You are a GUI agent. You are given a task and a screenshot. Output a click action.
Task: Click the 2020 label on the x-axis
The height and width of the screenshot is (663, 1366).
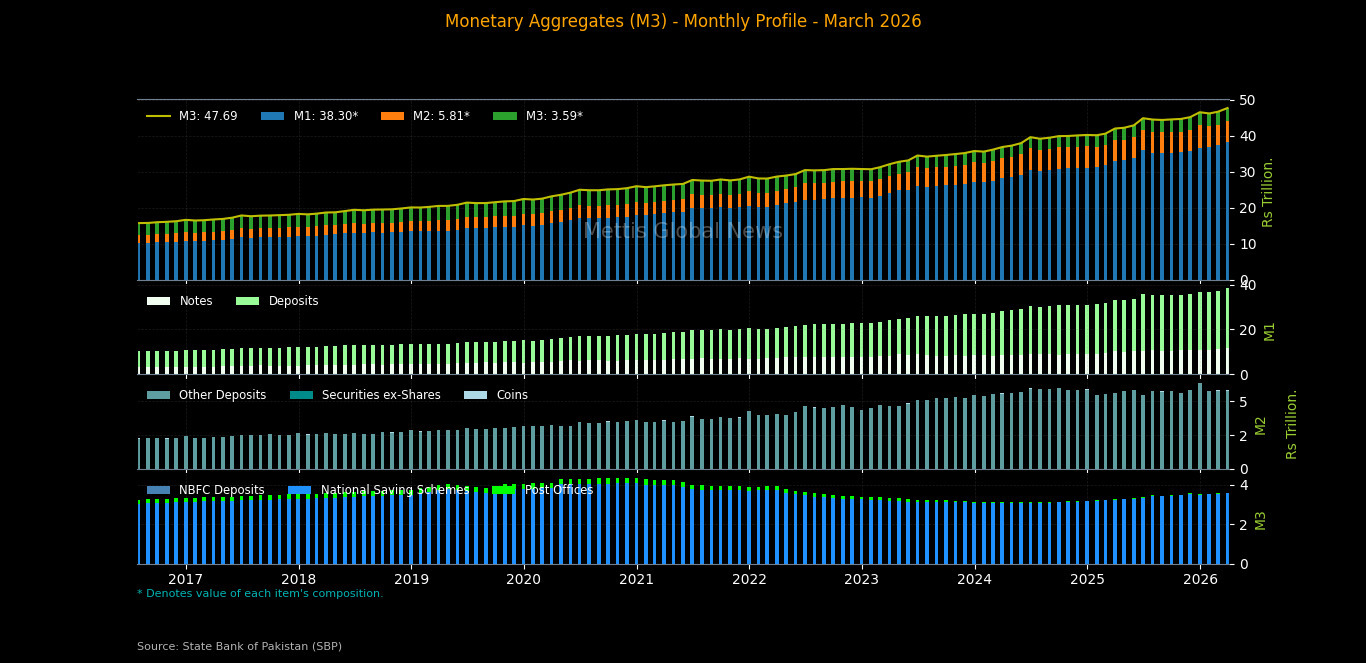(523, 579)
